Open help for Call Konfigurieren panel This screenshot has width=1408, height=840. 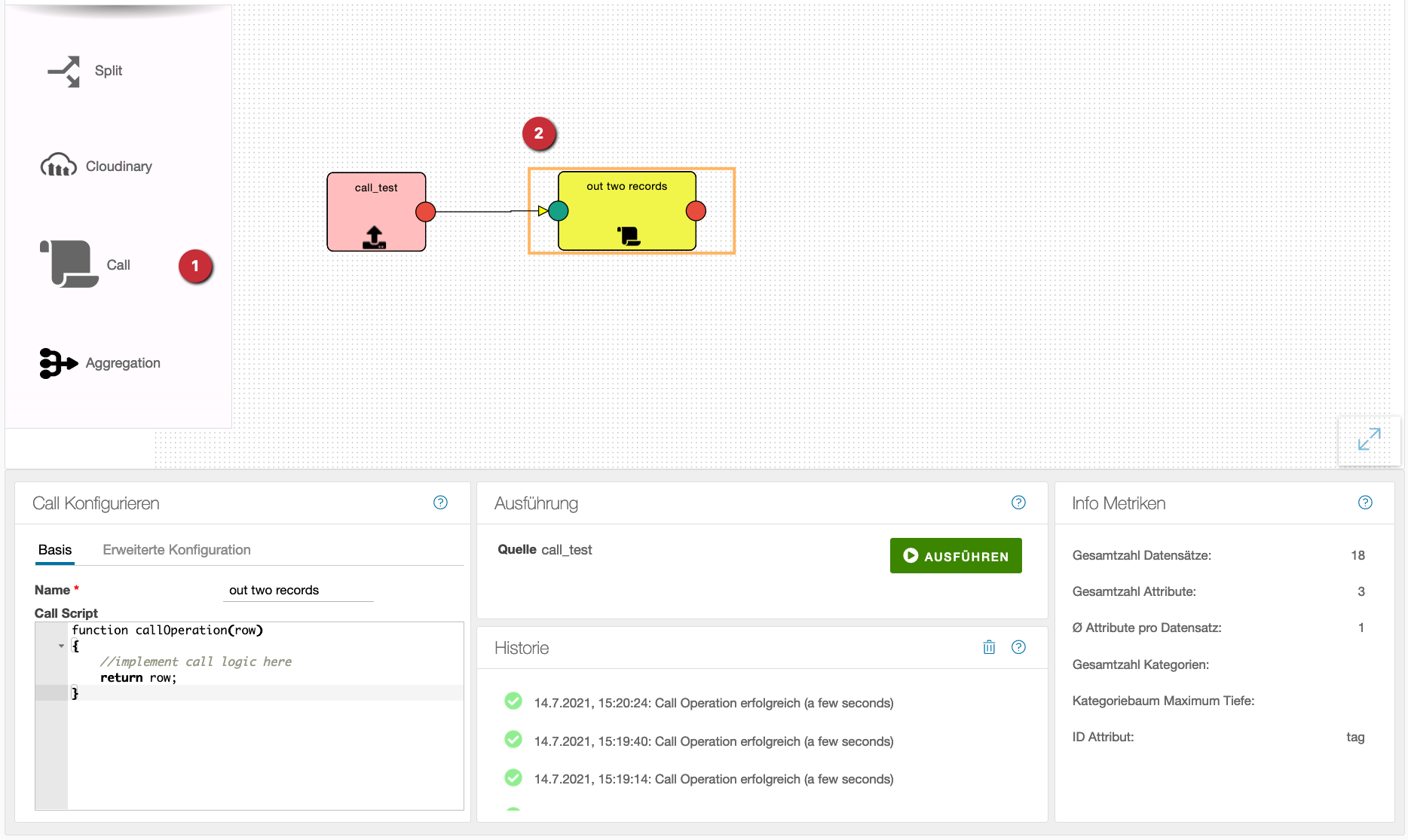440,502
